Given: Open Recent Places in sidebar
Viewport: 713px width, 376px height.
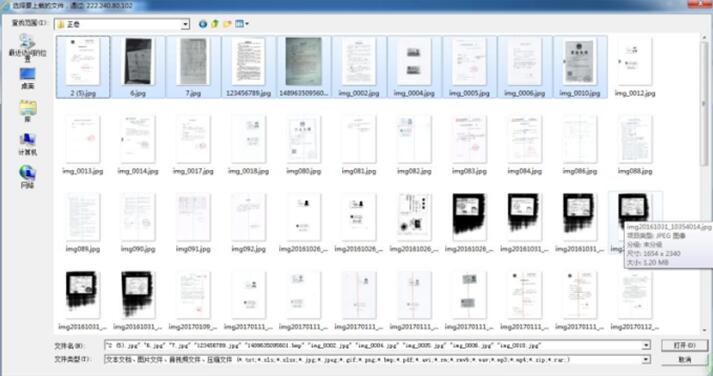Looking at the screenshot, I should tap(27, 48).
